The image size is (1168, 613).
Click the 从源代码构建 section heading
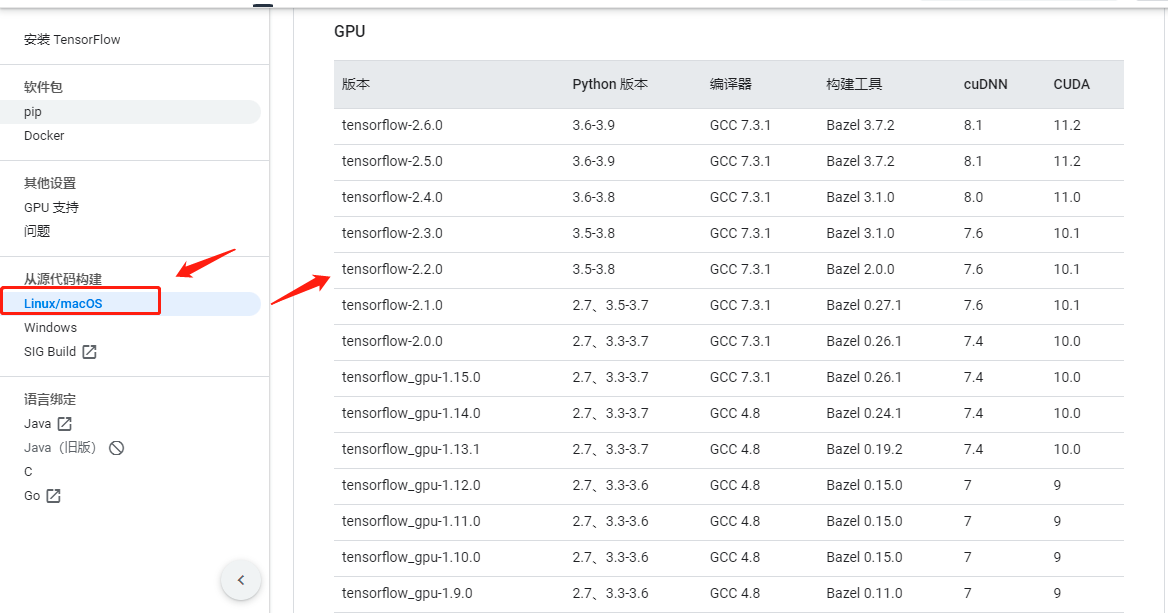click(63, 279)
